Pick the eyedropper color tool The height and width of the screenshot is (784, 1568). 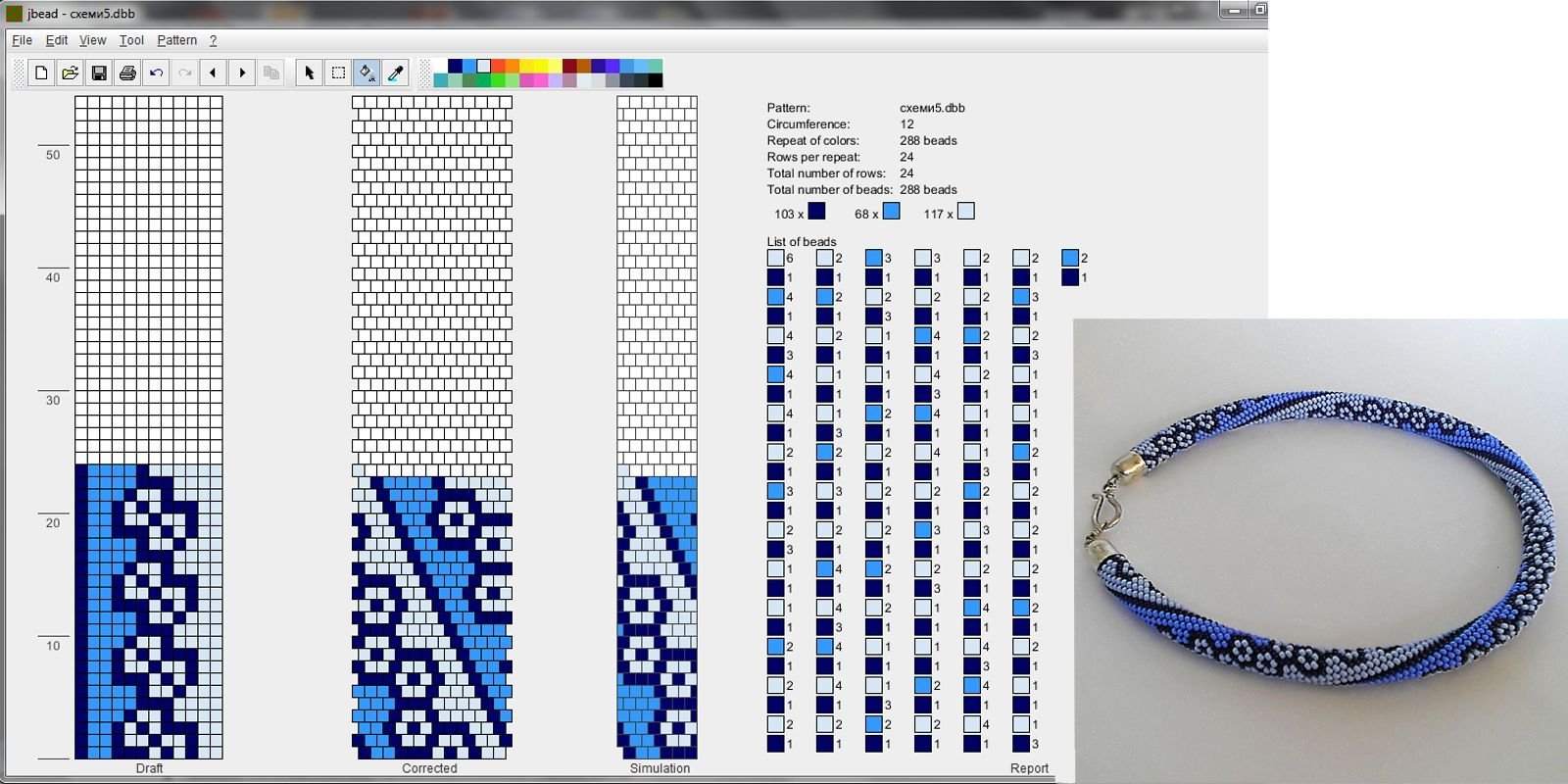(396, 73)
